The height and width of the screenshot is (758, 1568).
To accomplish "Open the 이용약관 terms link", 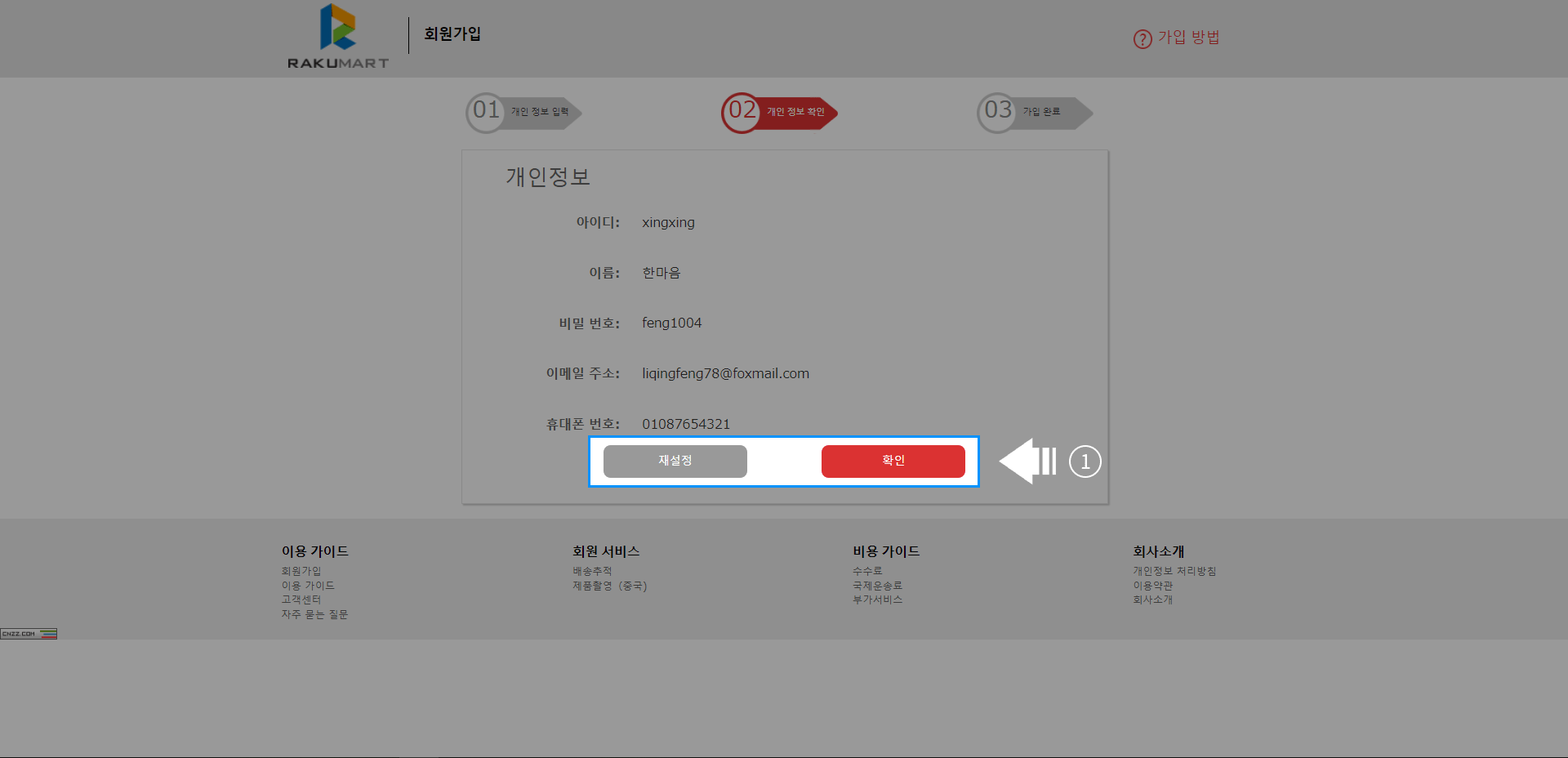I will coord(1152,586).
